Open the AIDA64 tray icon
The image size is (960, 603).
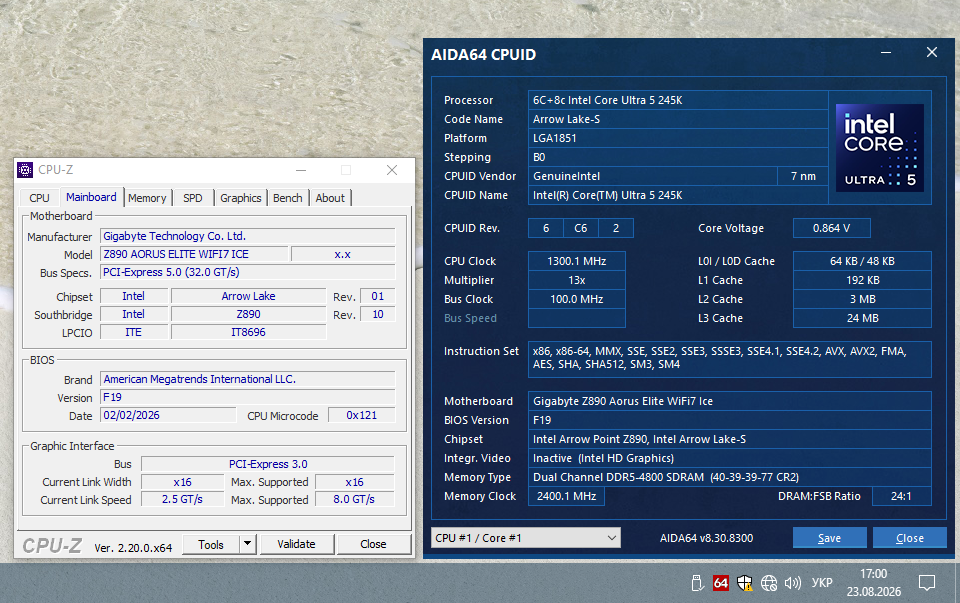721,583
